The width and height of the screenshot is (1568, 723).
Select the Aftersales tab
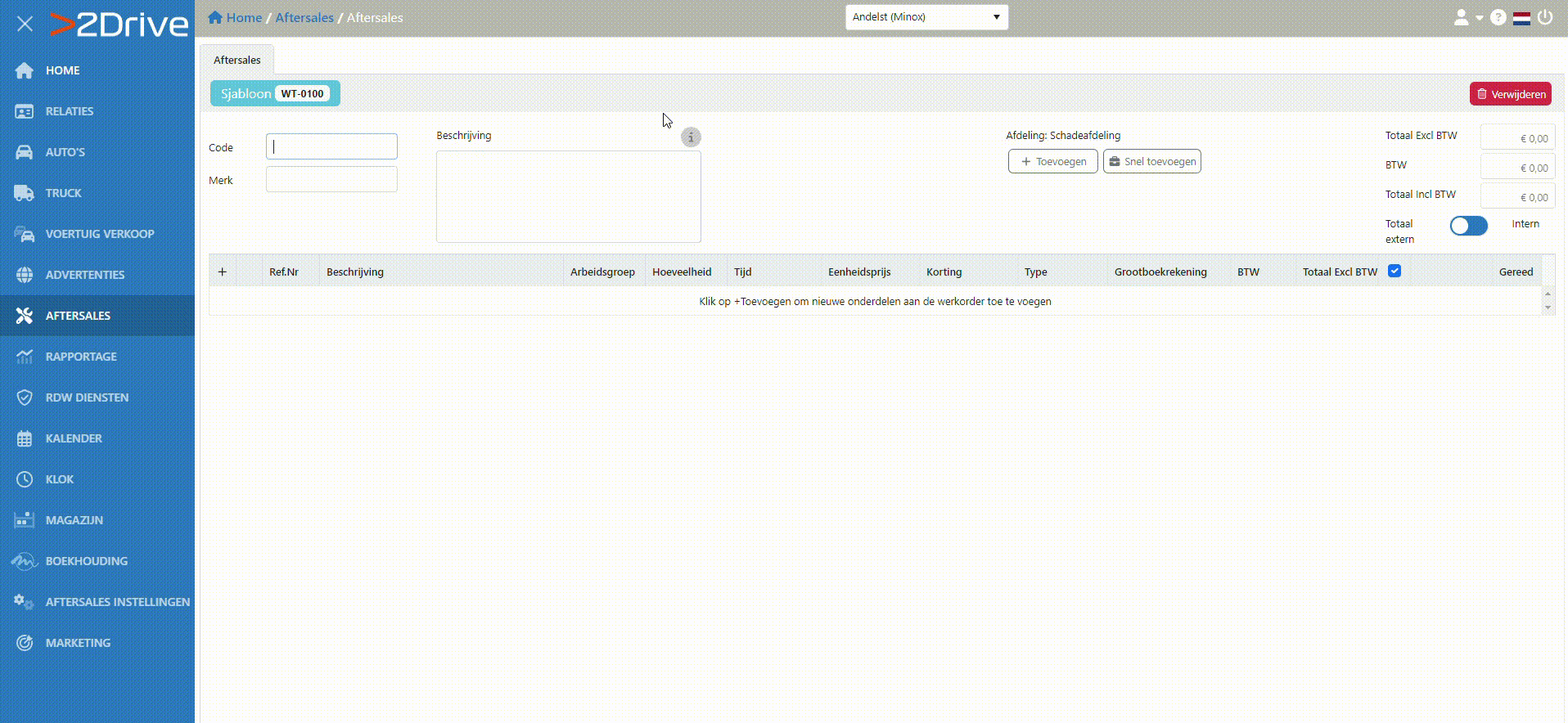[237, 60]
